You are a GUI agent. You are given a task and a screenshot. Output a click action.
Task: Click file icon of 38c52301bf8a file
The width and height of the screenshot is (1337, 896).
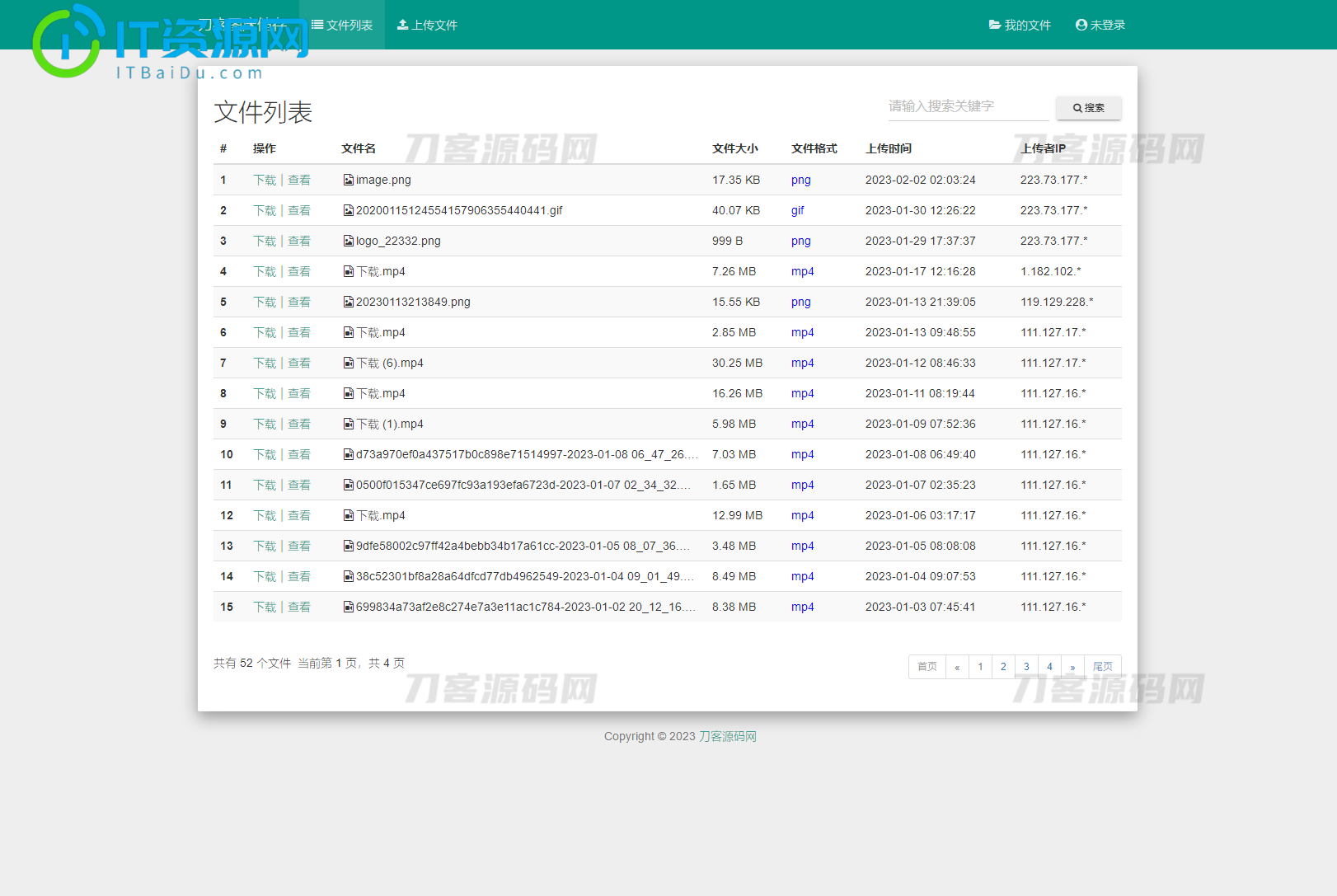(349, 576)
